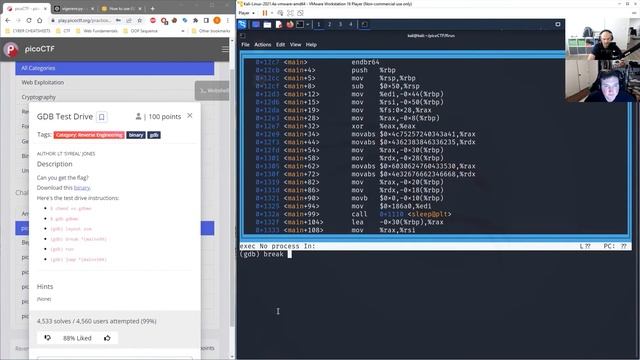Open new Chrome tab with plus
The height and width of the screenshot is (360, 640).
(153, 8)
